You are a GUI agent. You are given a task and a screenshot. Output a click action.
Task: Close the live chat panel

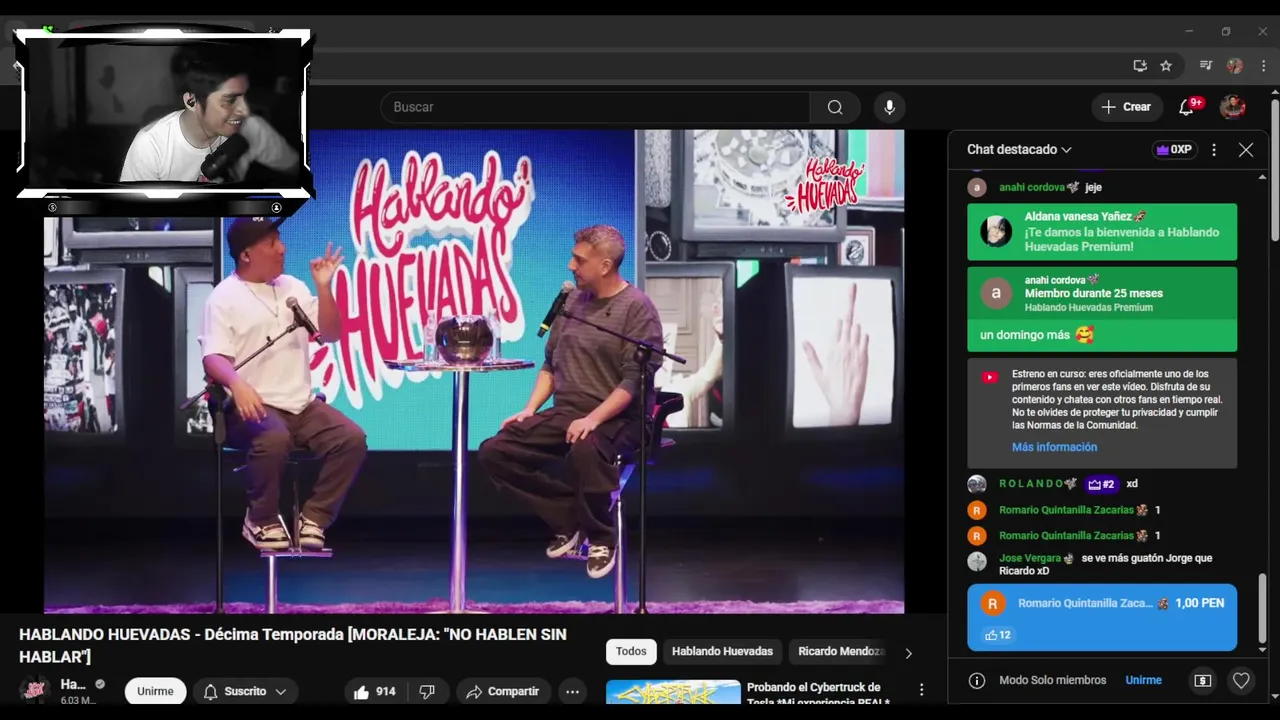[1245, 150]
